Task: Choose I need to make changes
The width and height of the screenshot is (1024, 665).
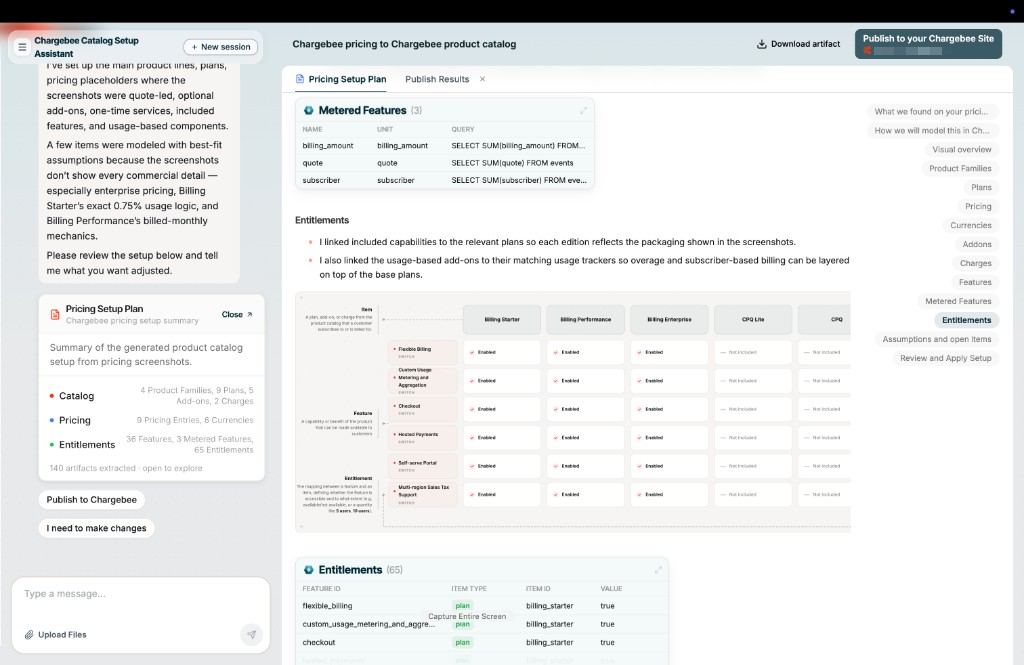Action: point(96,528)
